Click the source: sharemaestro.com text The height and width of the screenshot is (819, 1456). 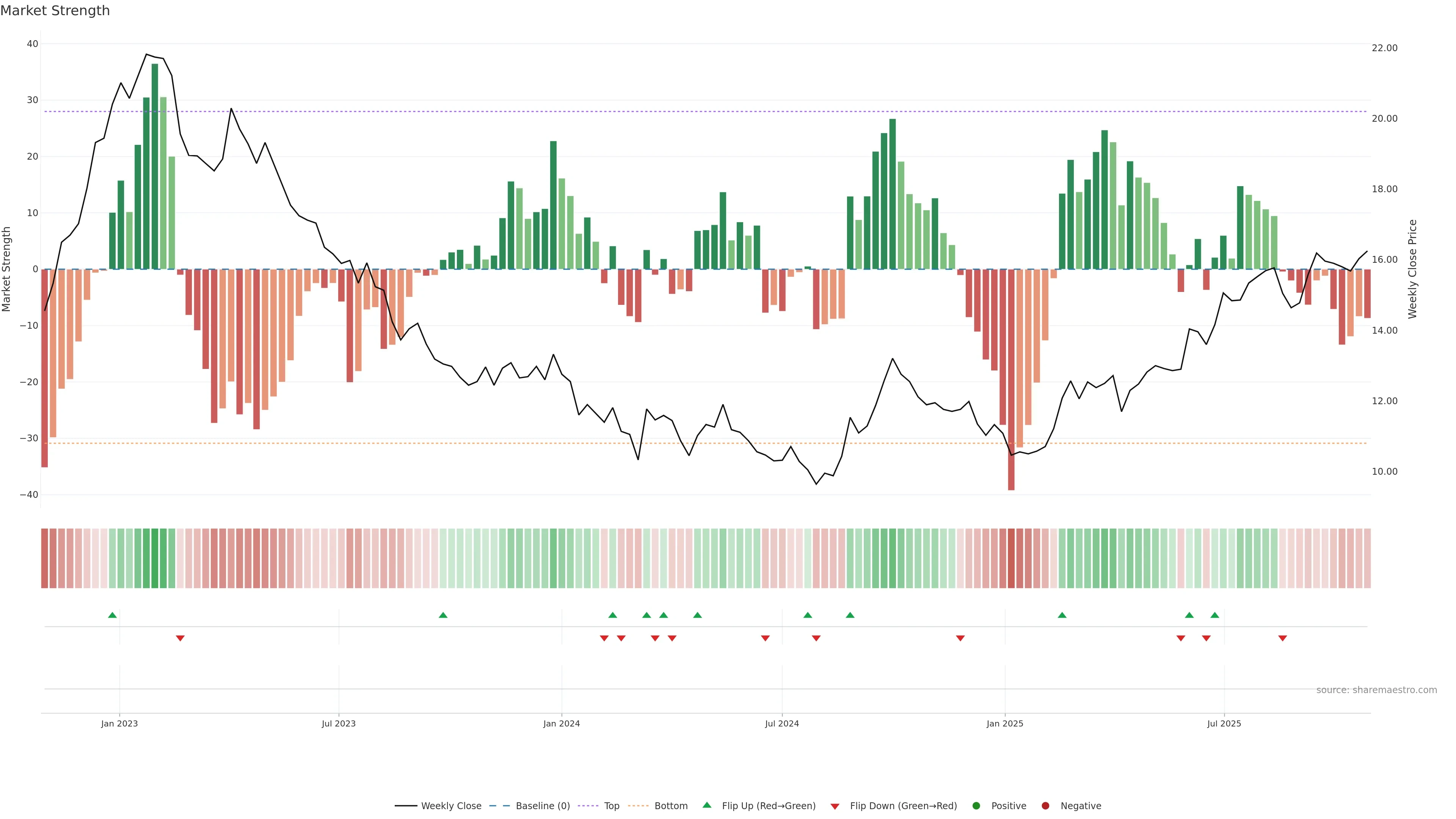click(1376, 690)
